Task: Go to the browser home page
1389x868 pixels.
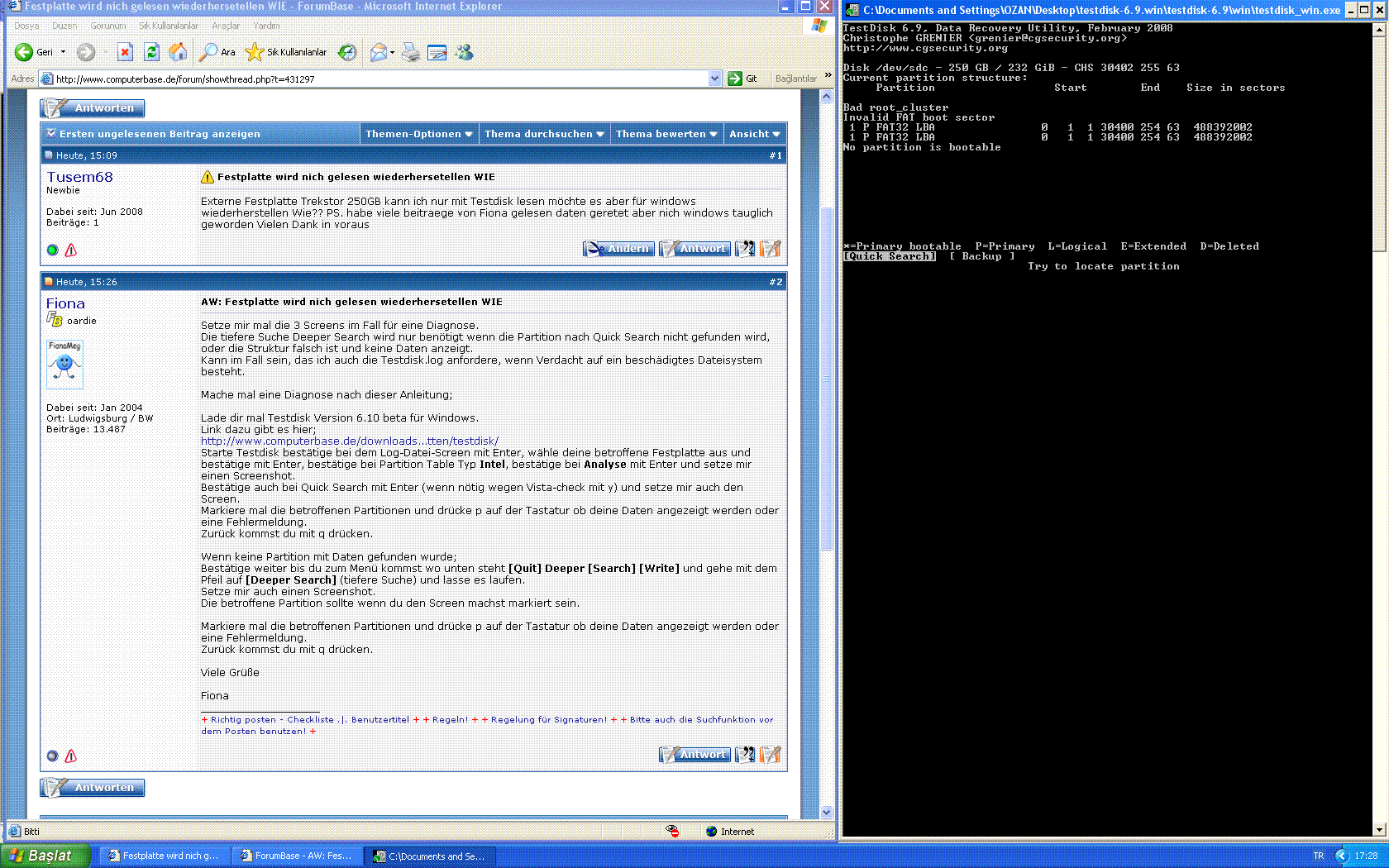Action: click(x=177, y=52)
